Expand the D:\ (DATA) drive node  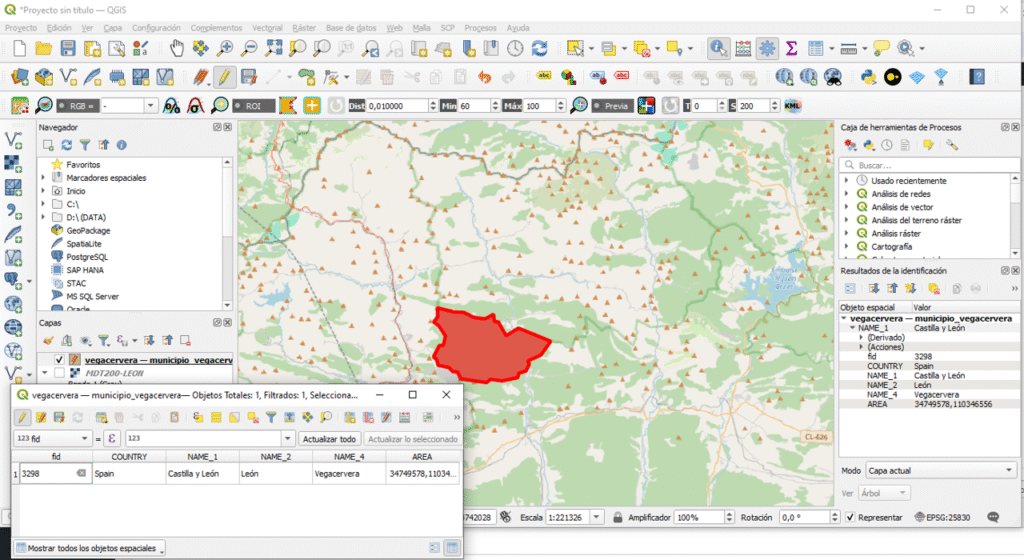(43, 217)
